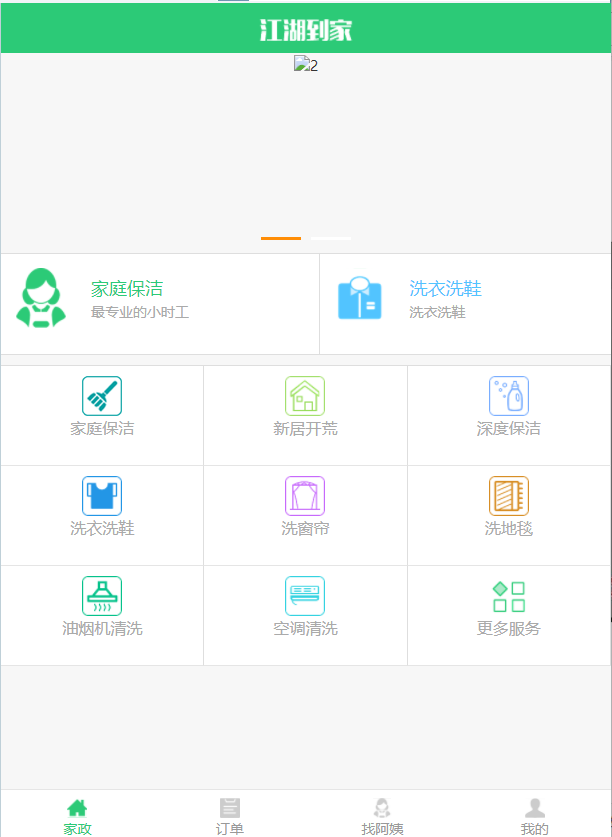Open the 更多服务 more services icon
This screenshot has width=612, height=837.
pos(509,596)
